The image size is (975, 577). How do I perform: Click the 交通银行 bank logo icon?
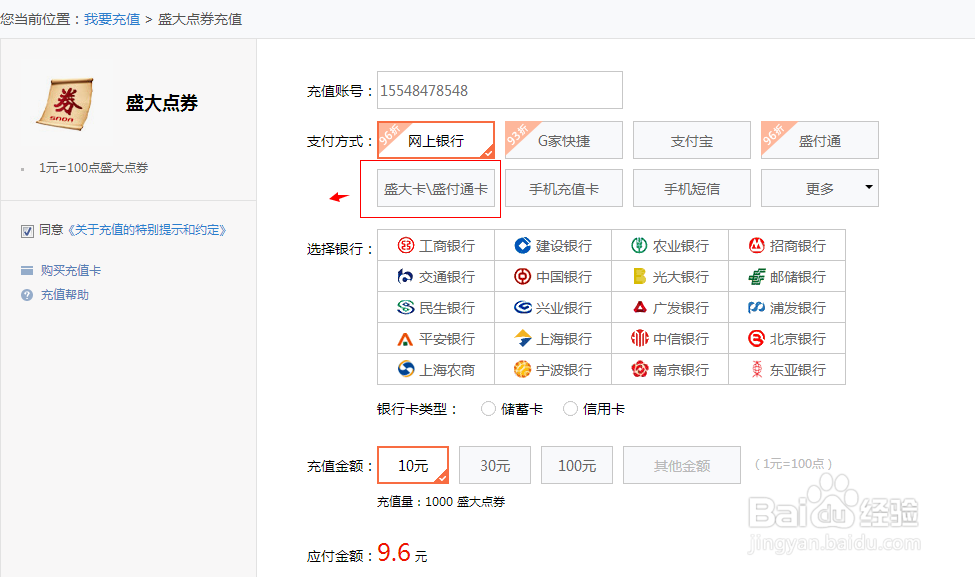point(405,277)
